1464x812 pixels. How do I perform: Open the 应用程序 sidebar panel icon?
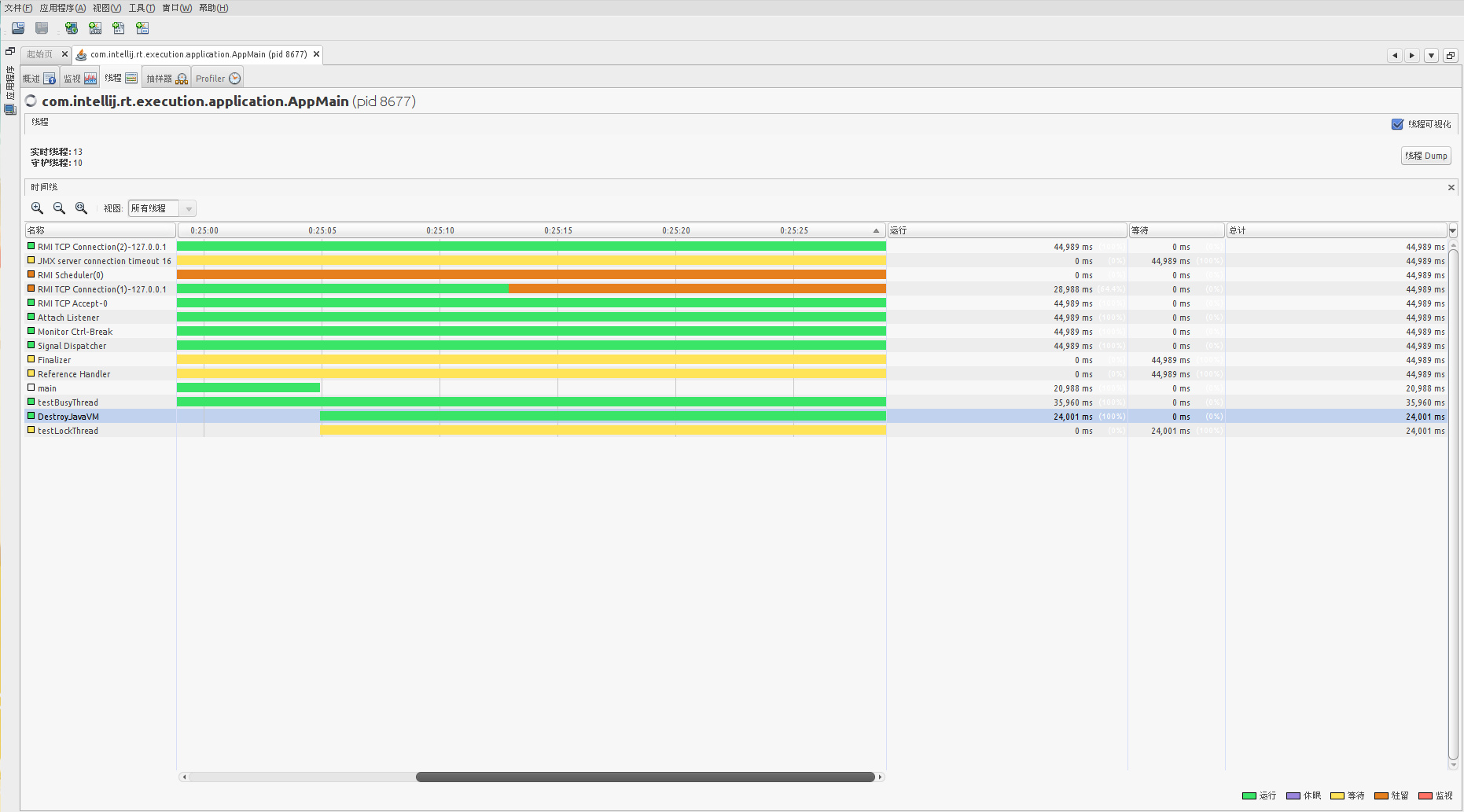point(10,109)
